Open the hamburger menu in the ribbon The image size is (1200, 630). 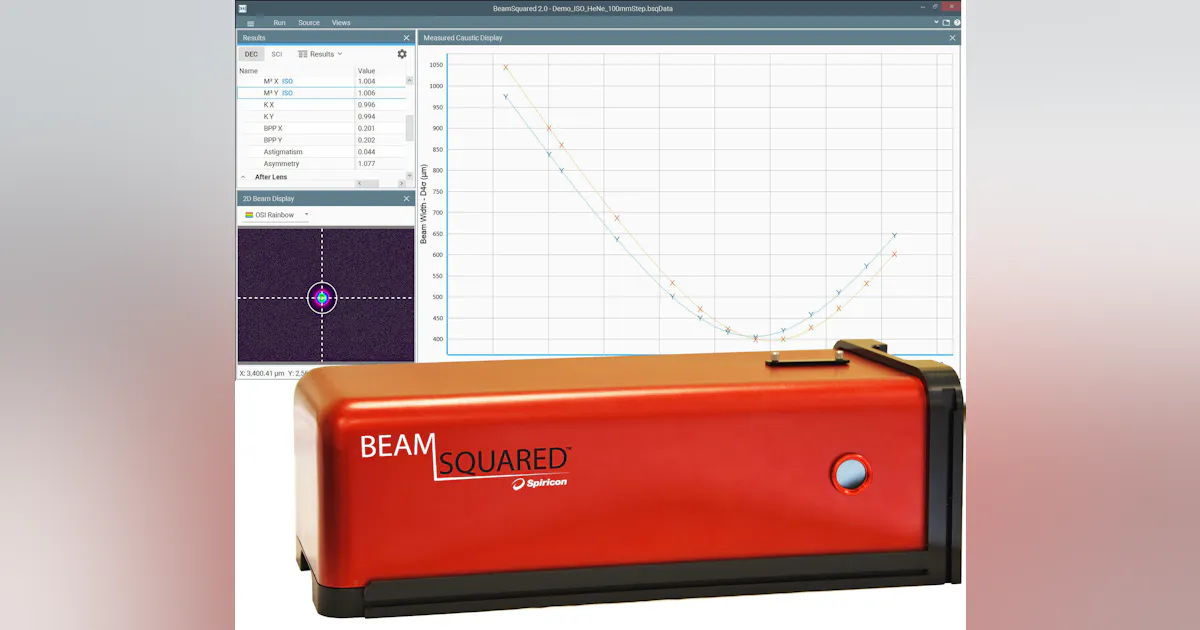pyautogui.click(x=250, y=22)
